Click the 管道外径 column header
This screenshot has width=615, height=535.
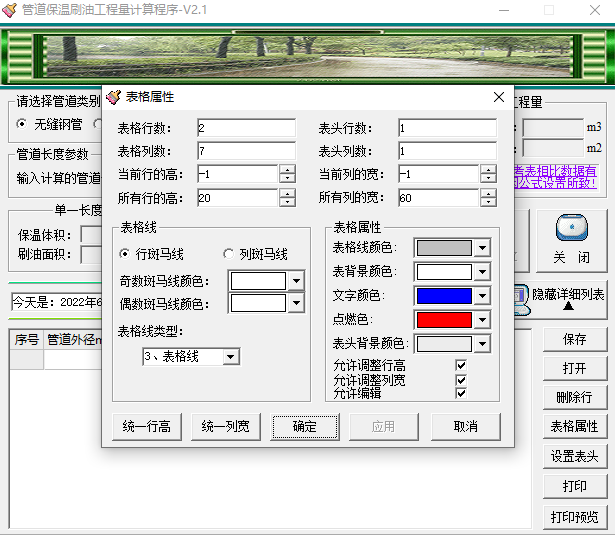pyautogui.click(x=73, y=340)
